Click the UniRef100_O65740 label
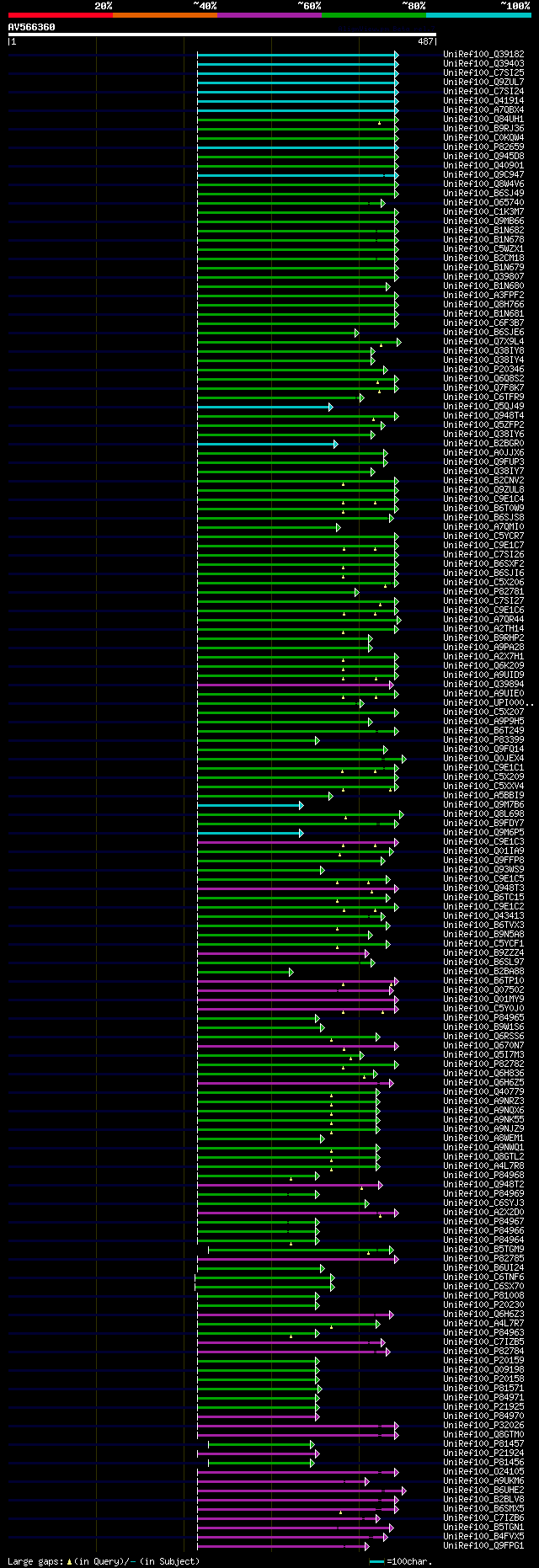The image size is (539, 1568). [x=483, y=202]
